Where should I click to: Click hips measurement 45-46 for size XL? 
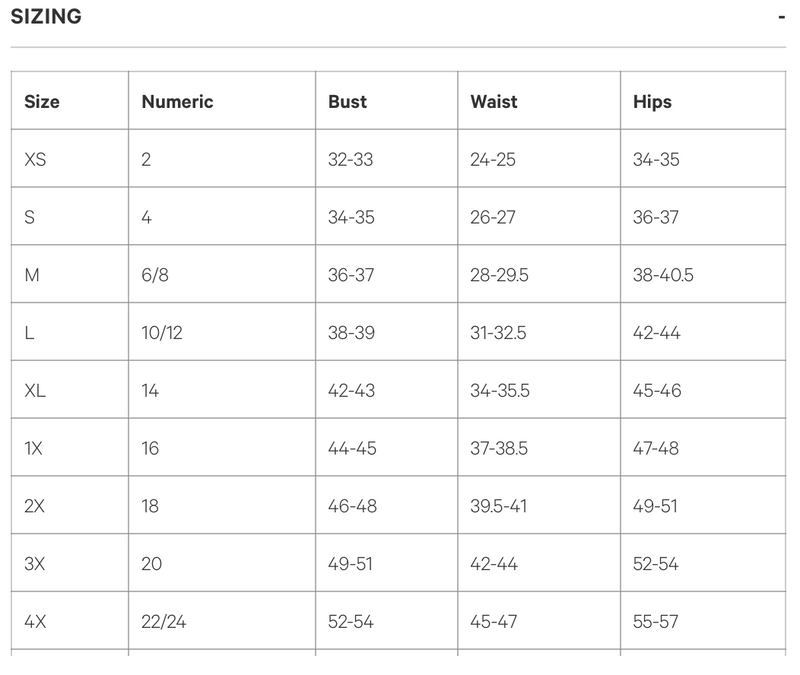point(657,390)
